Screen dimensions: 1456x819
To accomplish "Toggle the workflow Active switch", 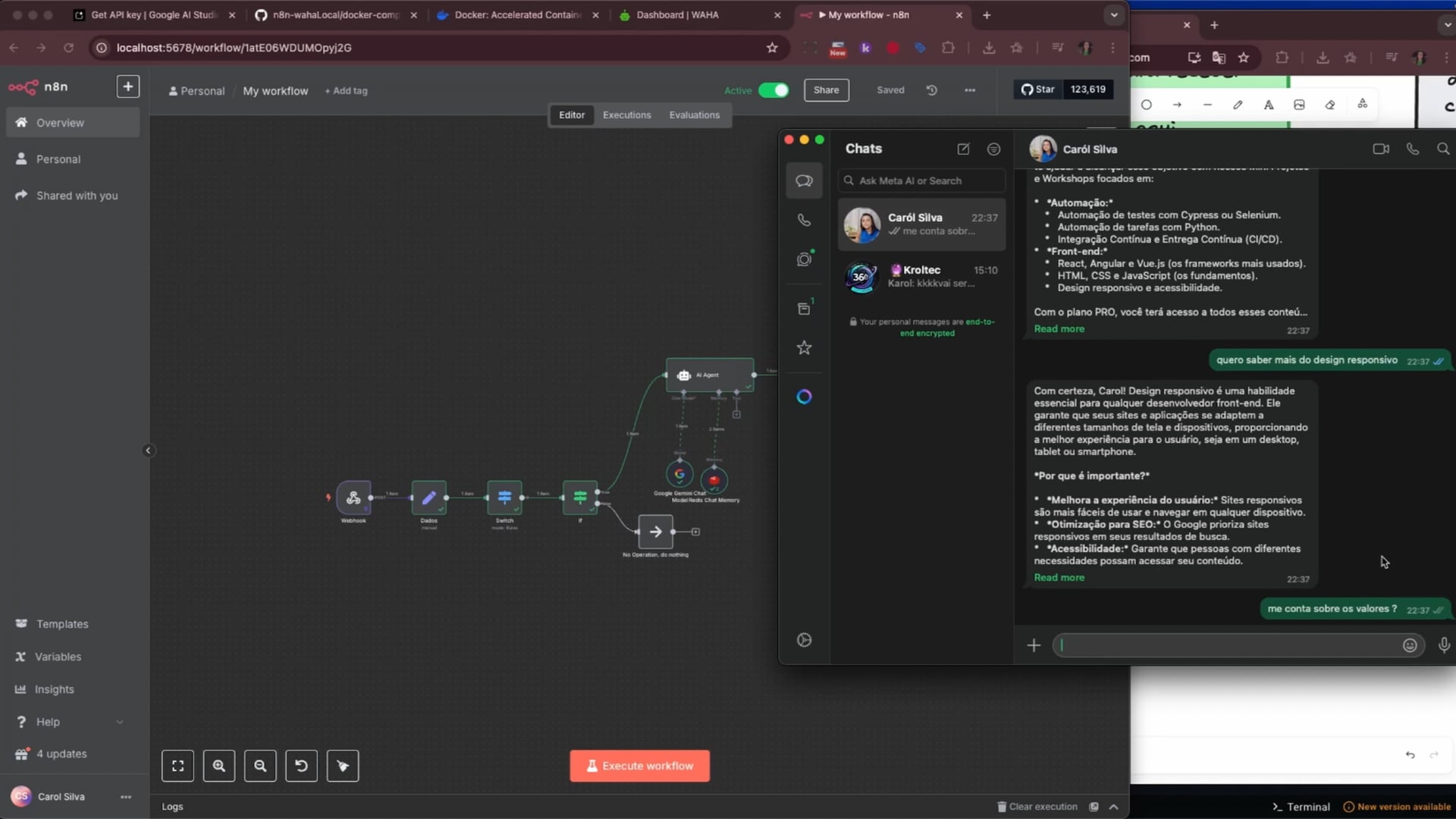I will 773,90.
